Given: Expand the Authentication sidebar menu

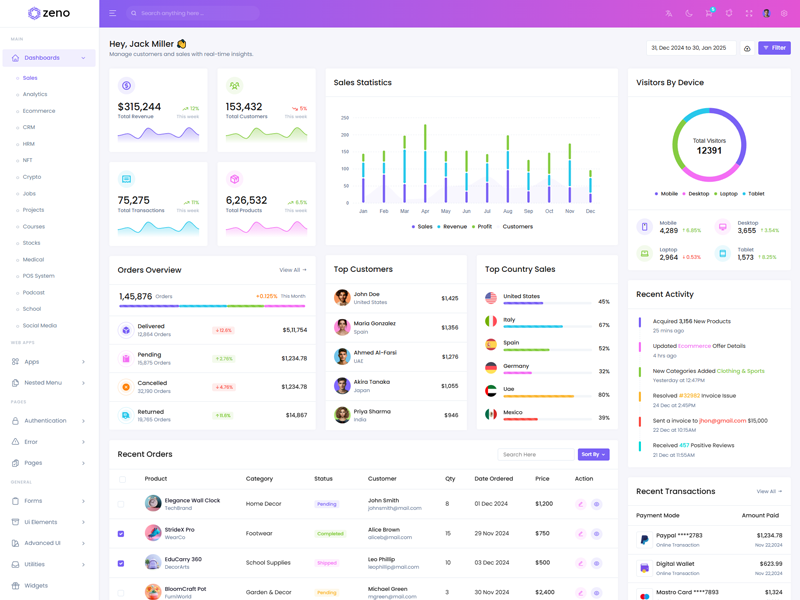Looking at the screenshot, I should tap(48, 421).
